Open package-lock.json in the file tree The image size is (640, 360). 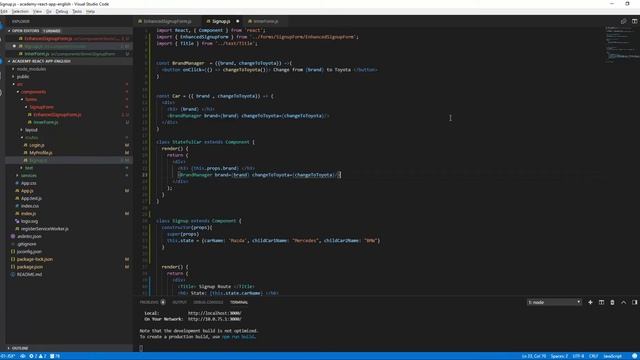coord(35,259)
